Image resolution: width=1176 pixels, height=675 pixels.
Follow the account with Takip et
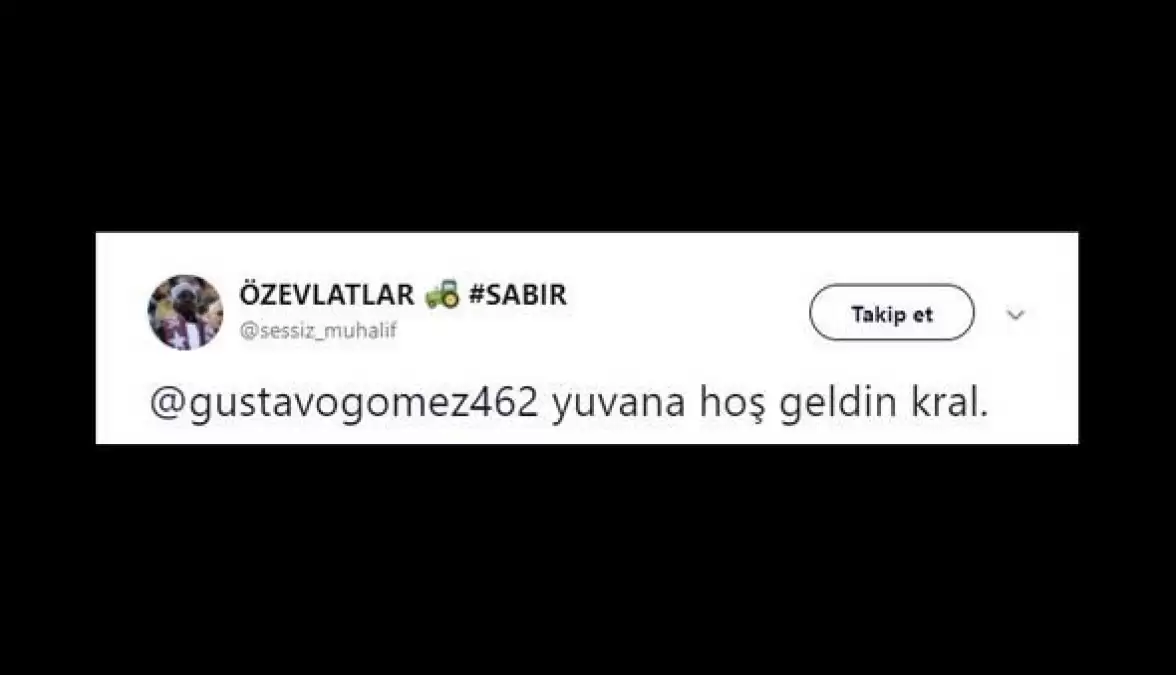click(892, 313)
